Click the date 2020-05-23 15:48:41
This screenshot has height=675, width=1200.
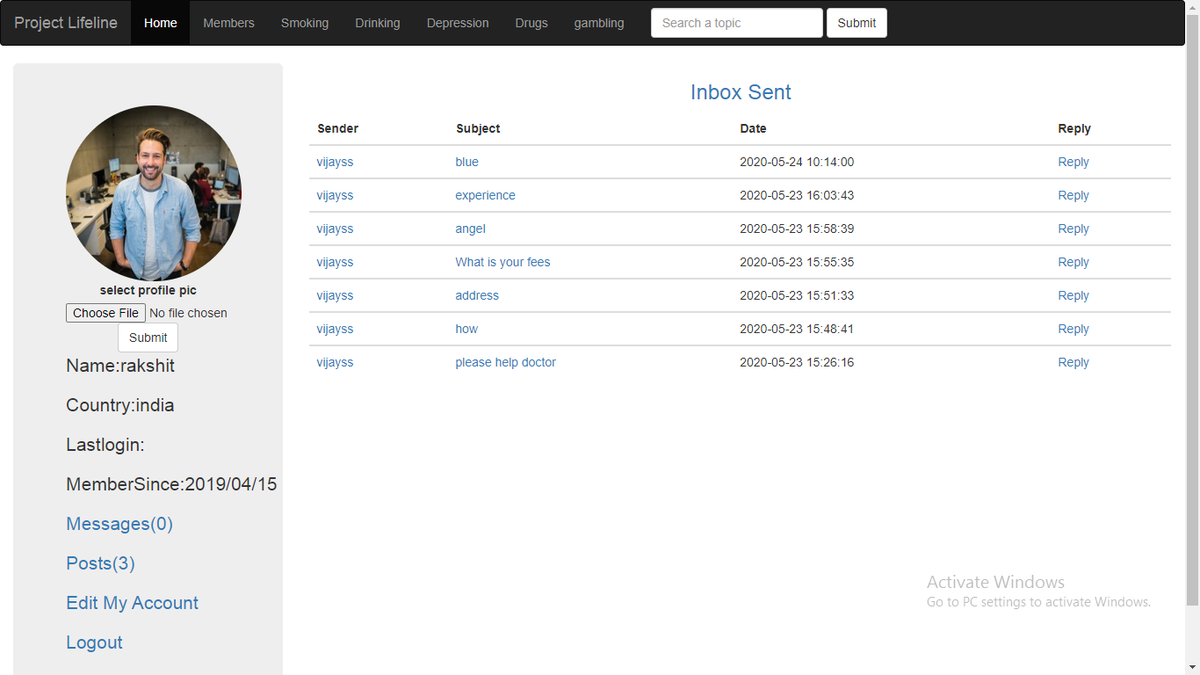797,329
